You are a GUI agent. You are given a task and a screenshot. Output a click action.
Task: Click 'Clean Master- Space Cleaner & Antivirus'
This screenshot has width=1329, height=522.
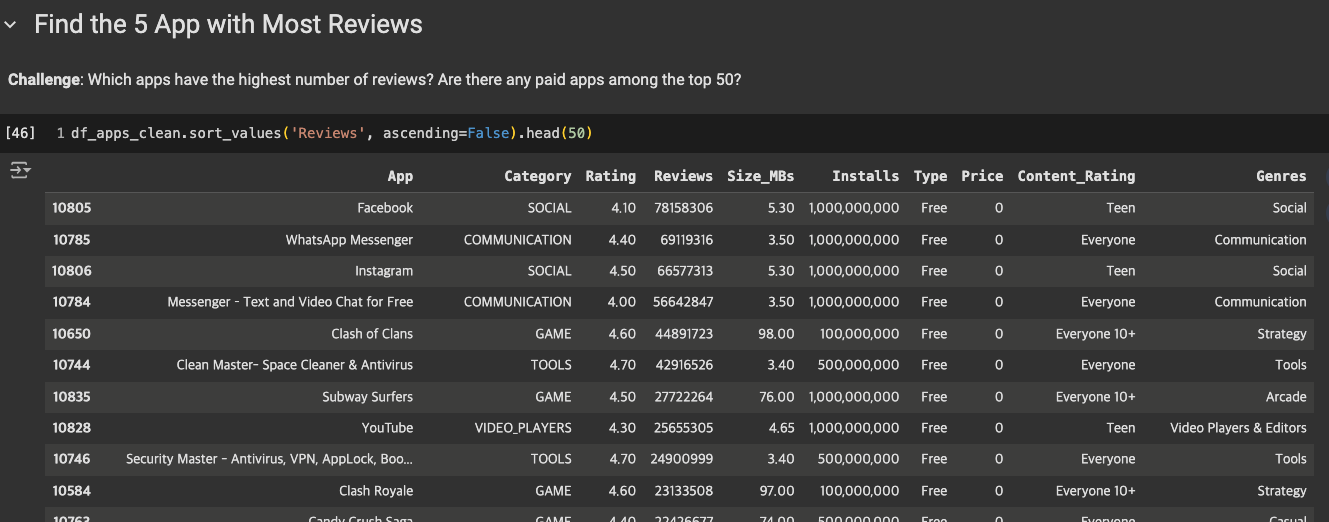[295, 365]
